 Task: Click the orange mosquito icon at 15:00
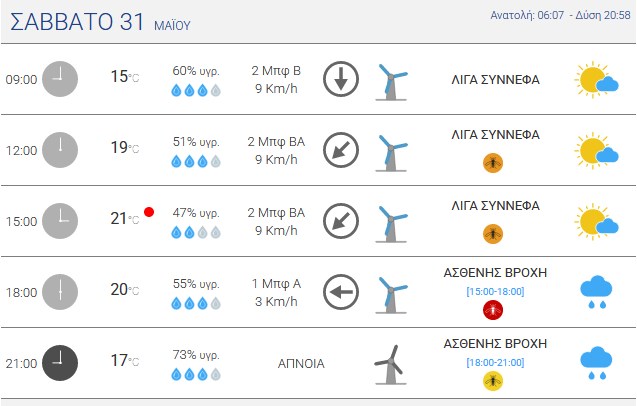click(493, 234)
